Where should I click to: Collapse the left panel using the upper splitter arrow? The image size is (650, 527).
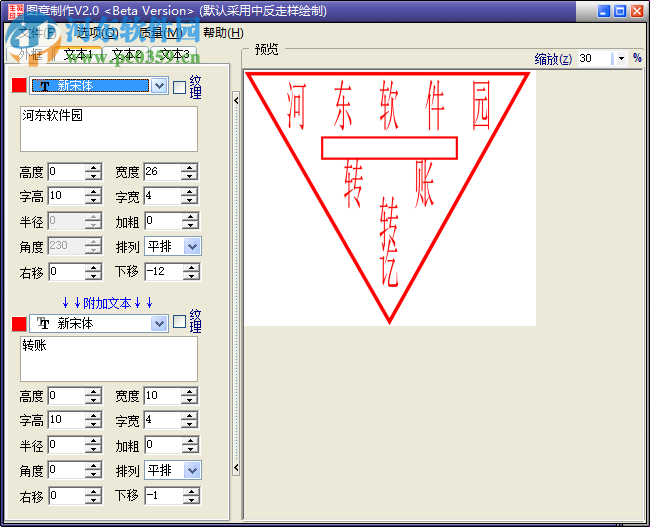tap(236, 100)
